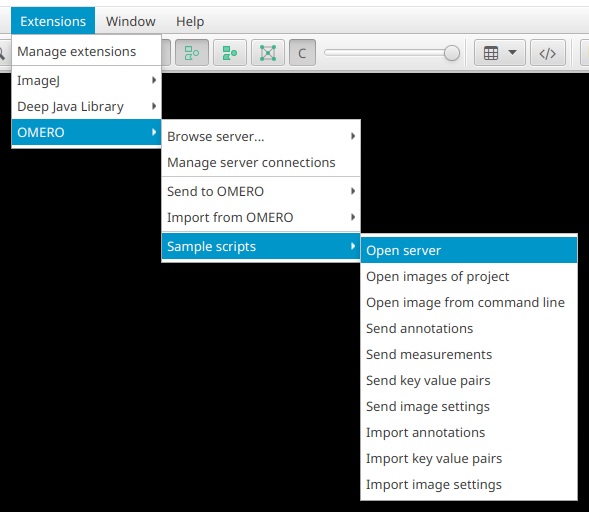Expand the ImageJ submenu
589x512 pixels.
coord(86,80)
